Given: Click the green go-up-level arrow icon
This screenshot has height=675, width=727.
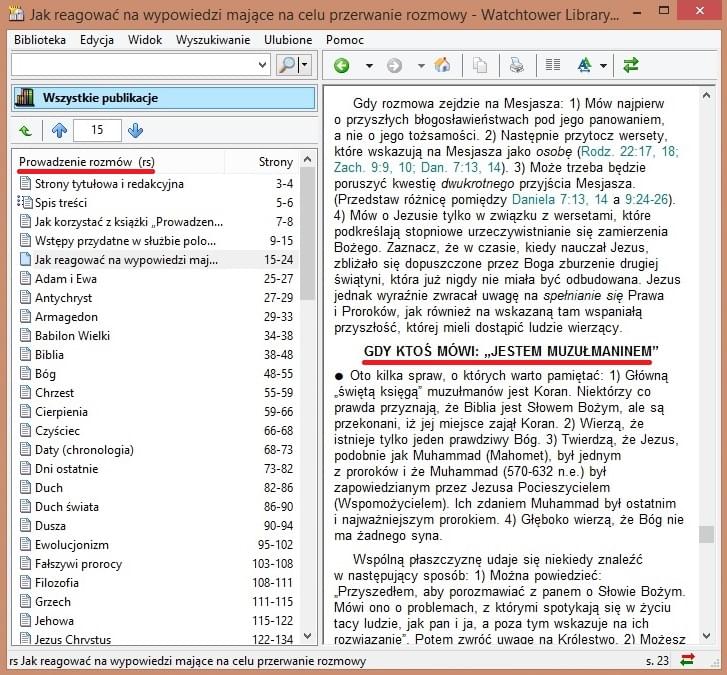Looking at the screenshot, I should [25, 130].
